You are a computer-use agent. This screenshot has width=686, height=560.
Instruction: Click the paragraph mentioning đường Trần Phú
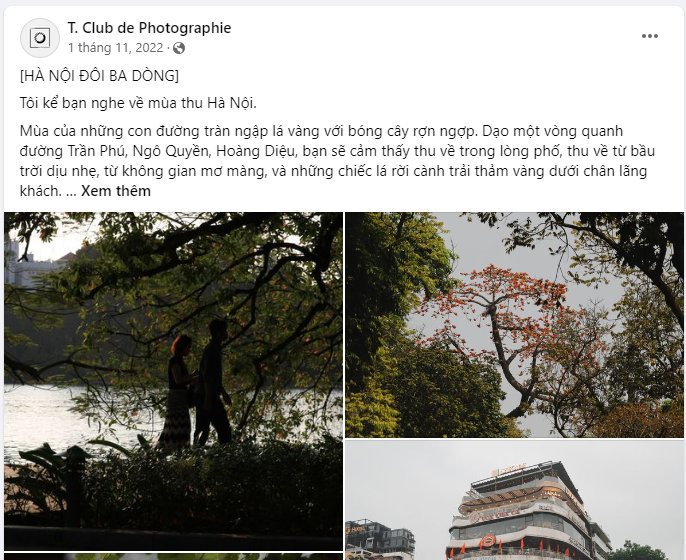click(337, 161)
